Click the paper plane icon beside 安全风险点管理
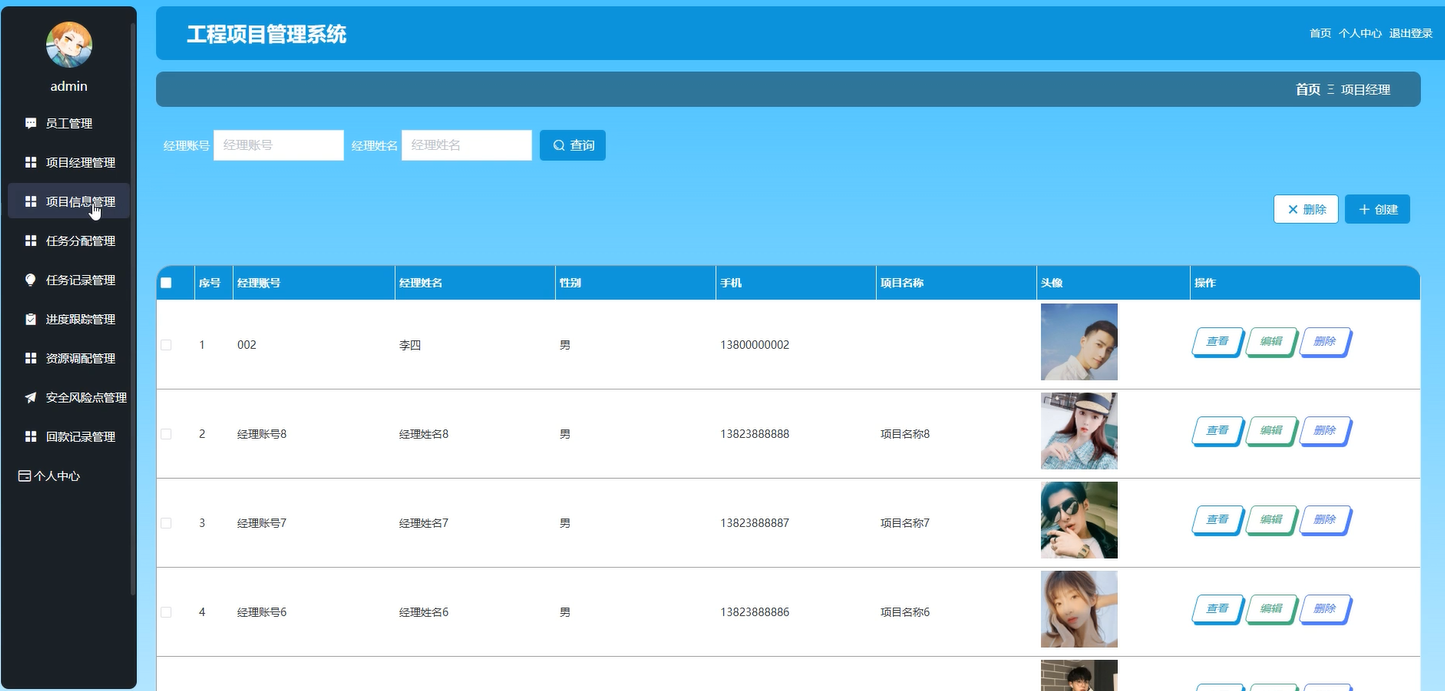 pos(31,398)
